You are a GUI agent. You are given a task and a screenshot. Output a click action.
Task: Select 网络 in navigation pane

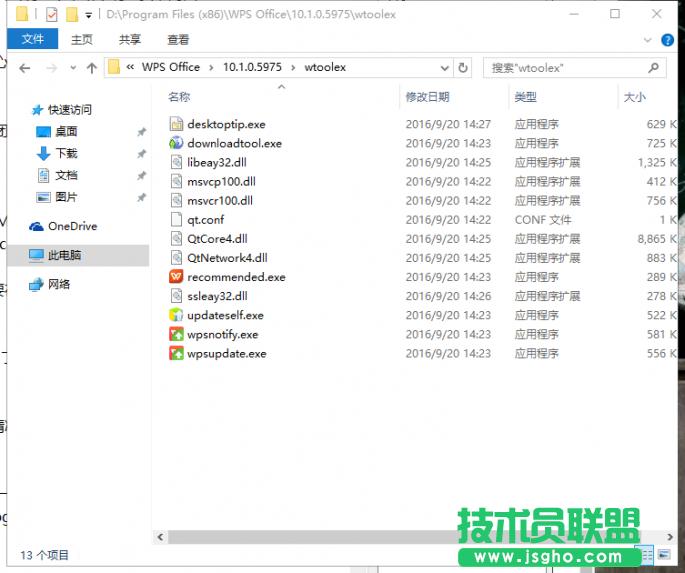click(x=59, y=284)
